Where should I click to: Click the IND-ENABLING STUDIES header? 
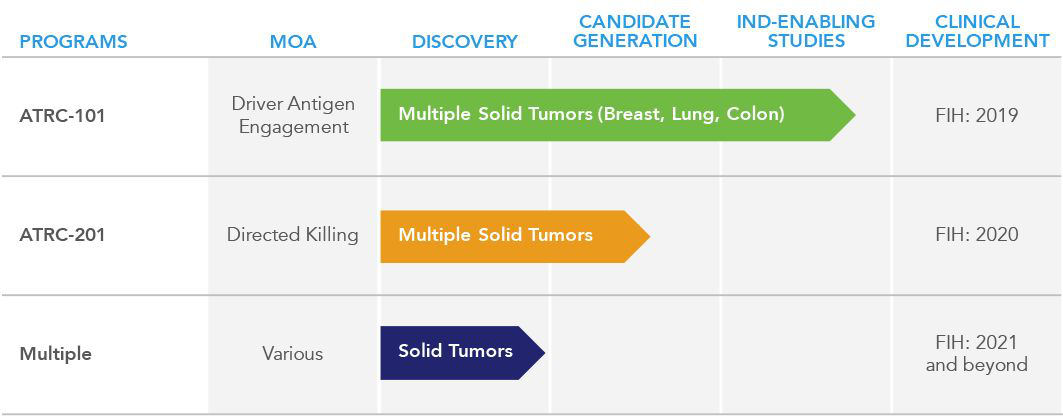click(x=806, y=31)
